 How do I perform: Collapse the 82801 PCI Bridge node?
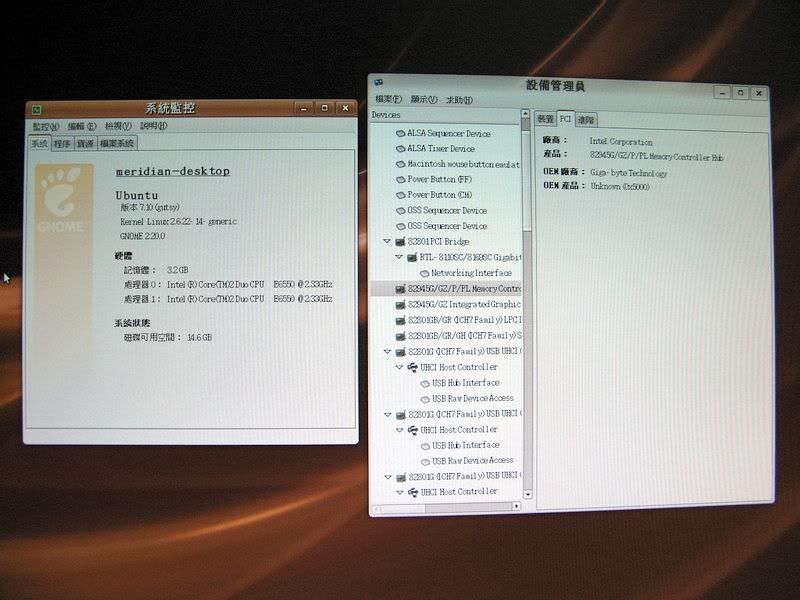[387, 241]
